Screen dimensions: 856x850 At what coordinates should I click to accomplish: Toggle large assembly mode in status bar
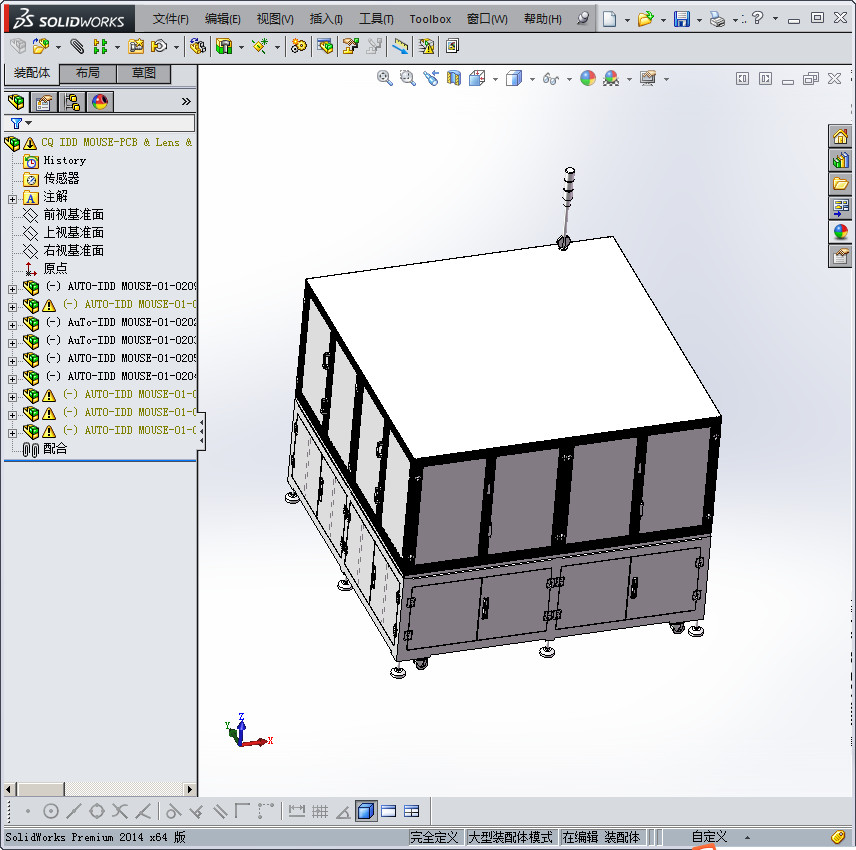coord(510,837)
